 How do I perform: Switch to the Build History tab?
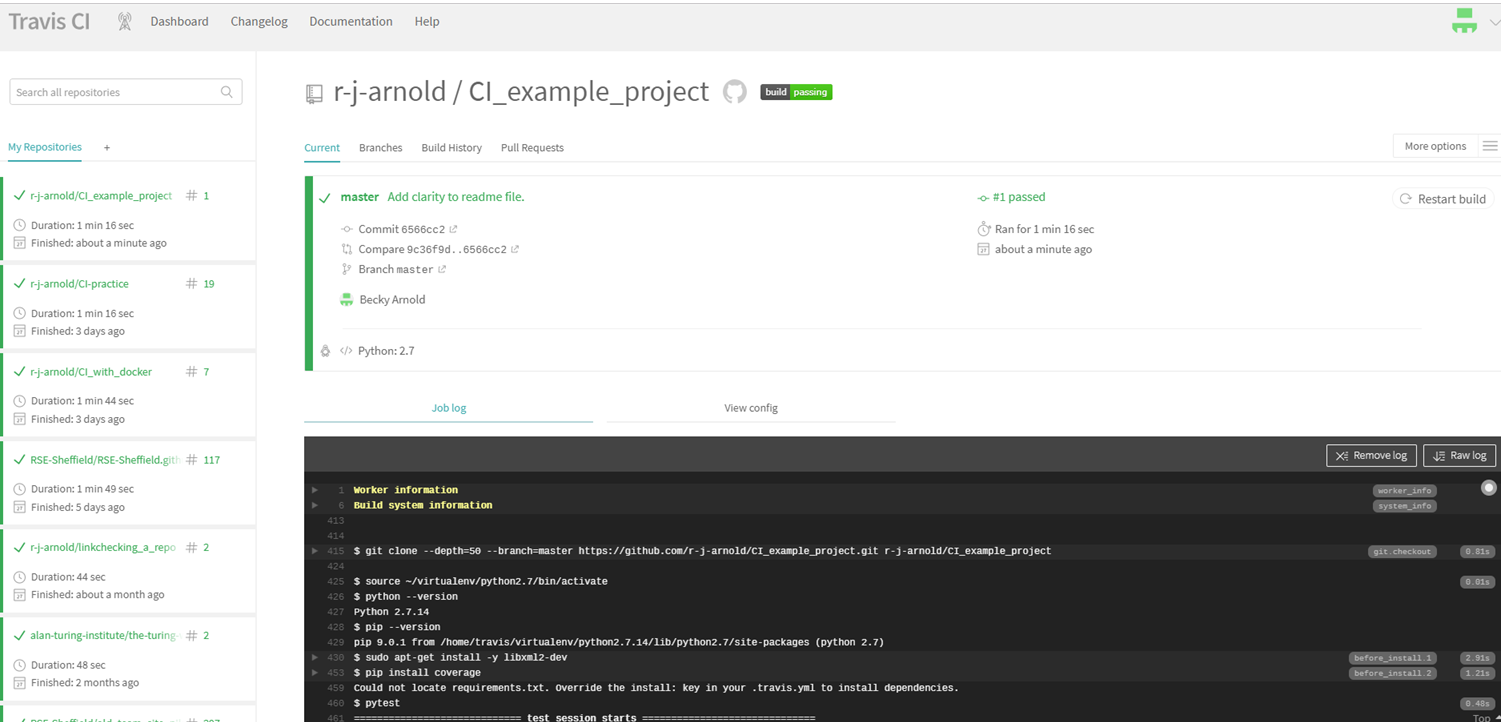(x=451, y=148)
